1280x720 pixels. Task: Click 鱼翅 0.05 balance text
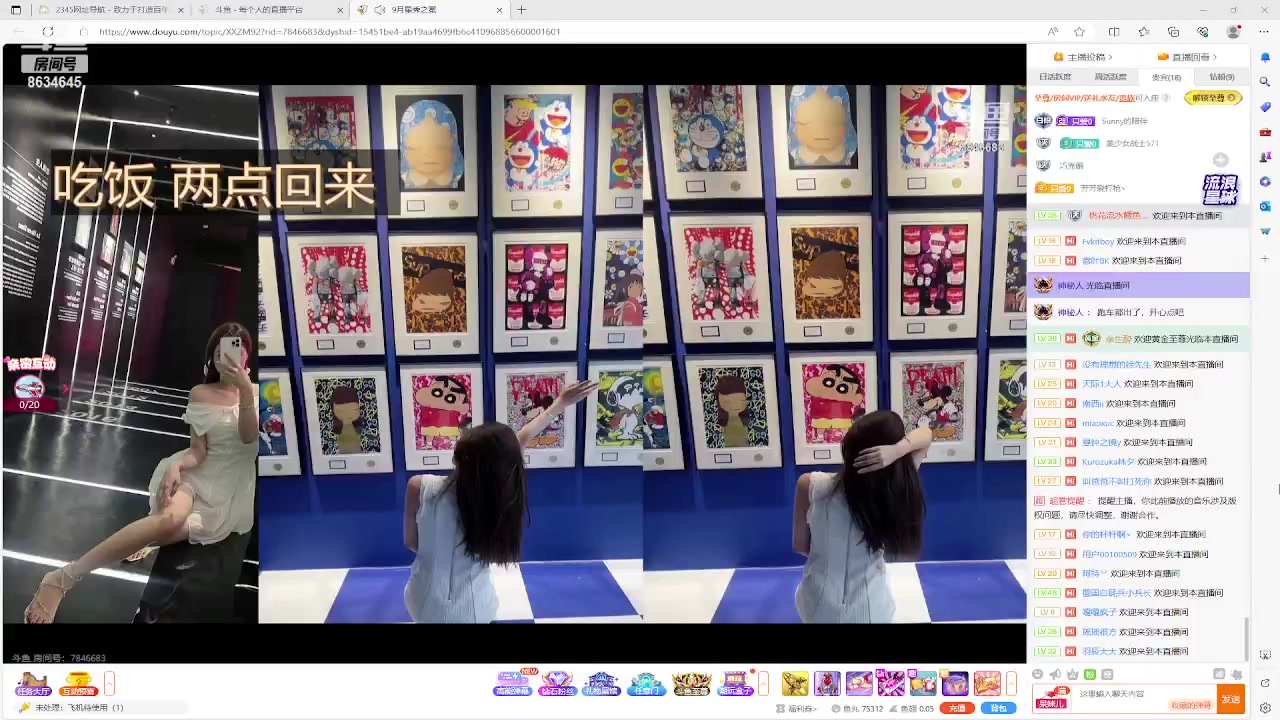pyautogui.click(x=916, y=708)
